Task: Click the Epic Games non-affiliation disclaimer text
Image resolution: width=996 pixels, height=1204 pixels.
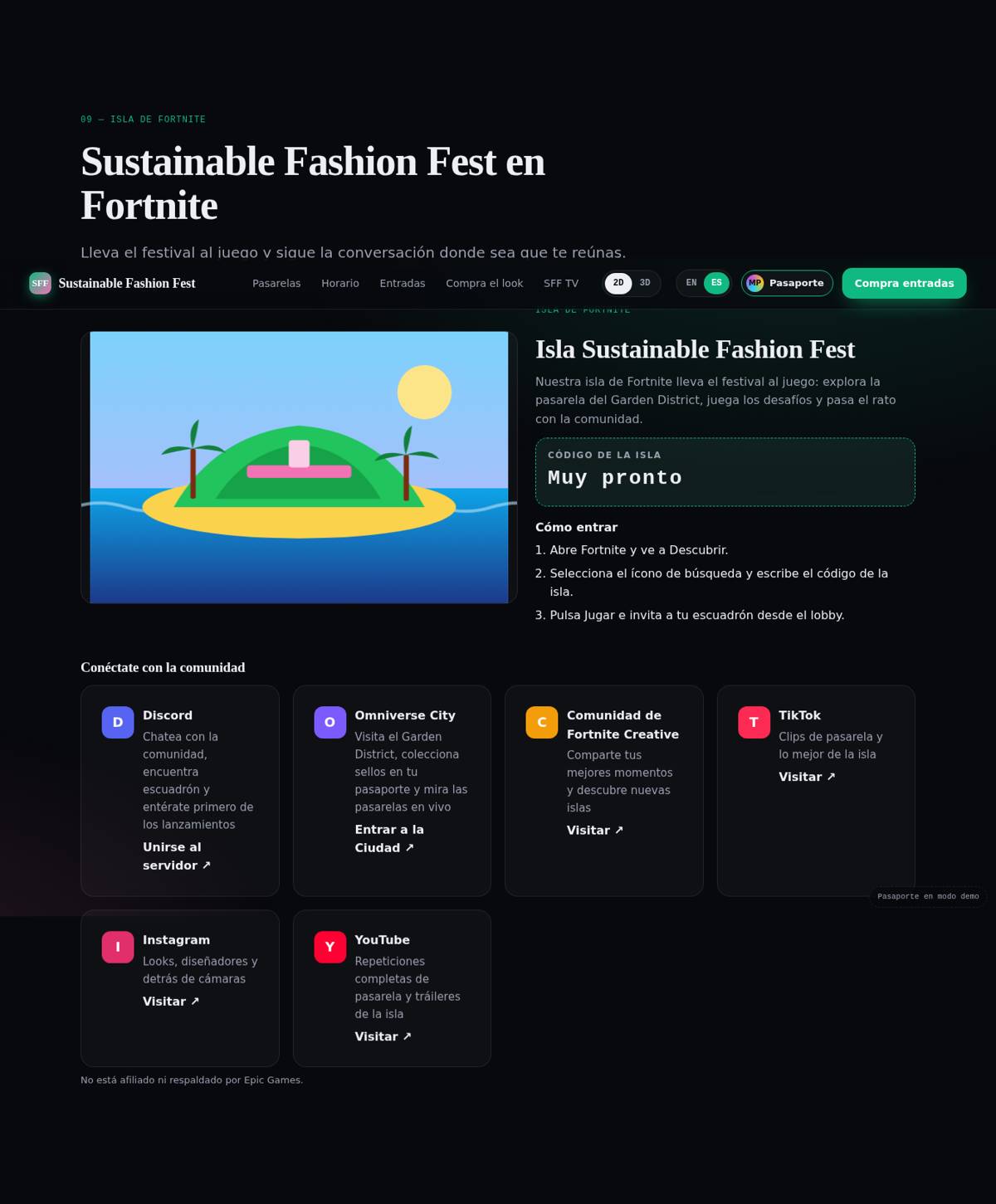Action: tap(192, 1080)
